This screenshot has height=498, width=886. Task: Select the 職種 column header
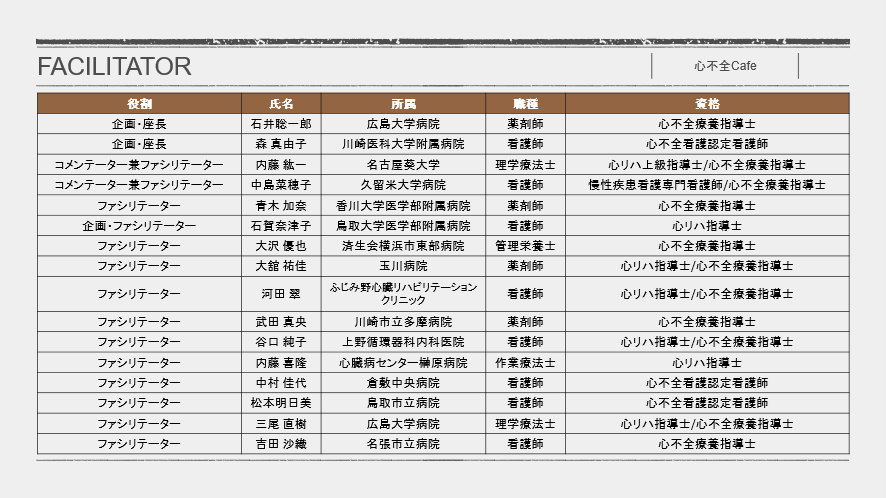(x=525, y=104)
